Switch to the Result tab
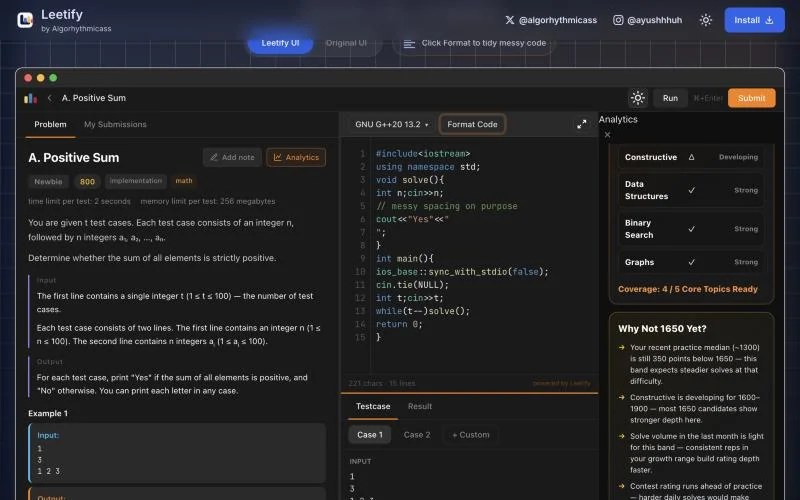 click(420, 406)
